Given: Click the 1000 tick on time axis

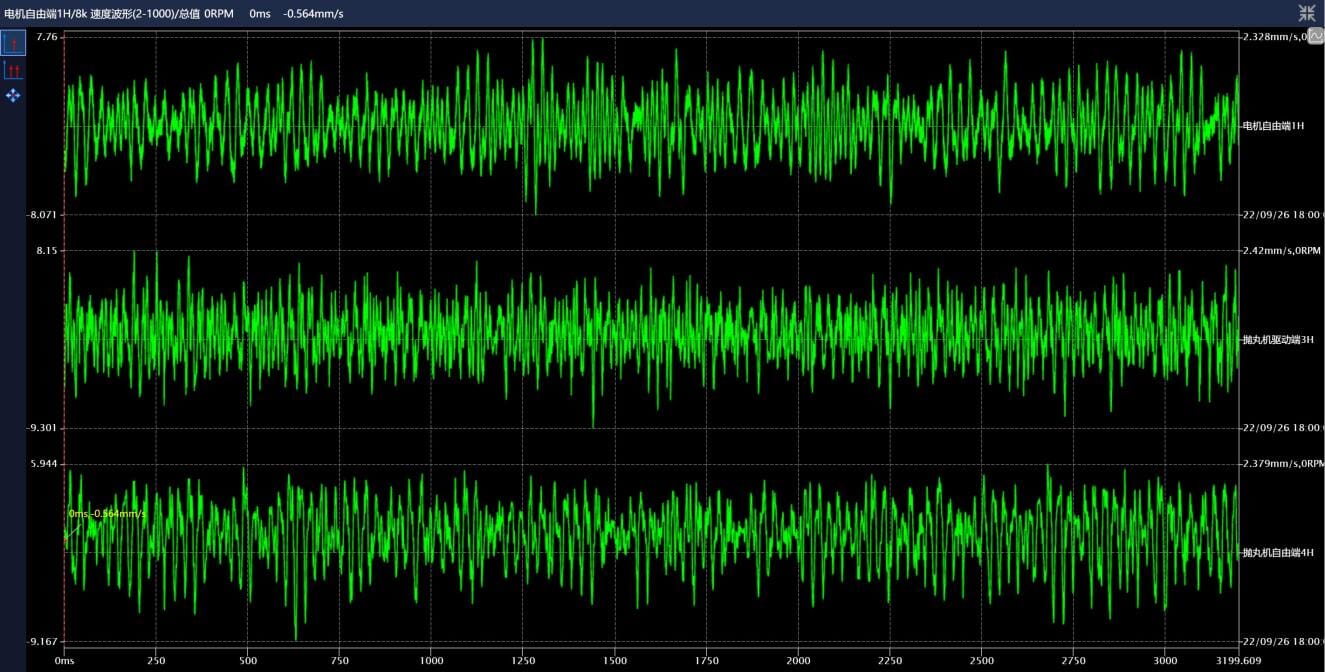Looking at the screenshot, I should [x=432, y=661].
